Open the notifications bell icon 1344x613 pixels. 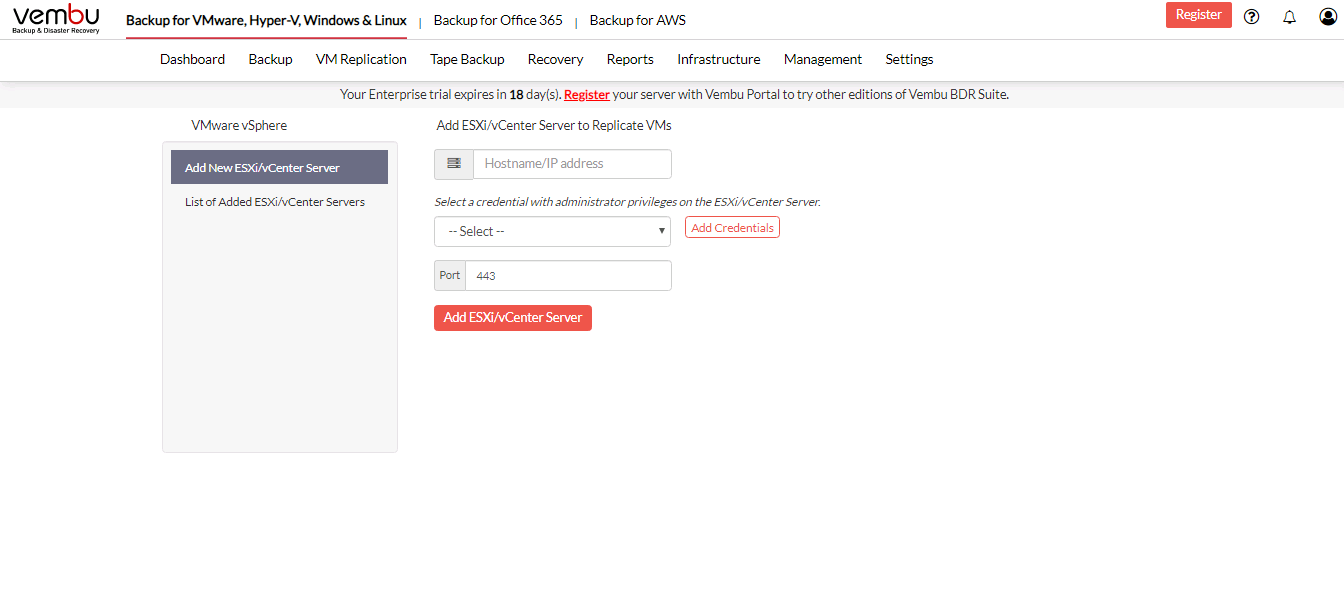pyautogui.click(x=1289, y=17)
